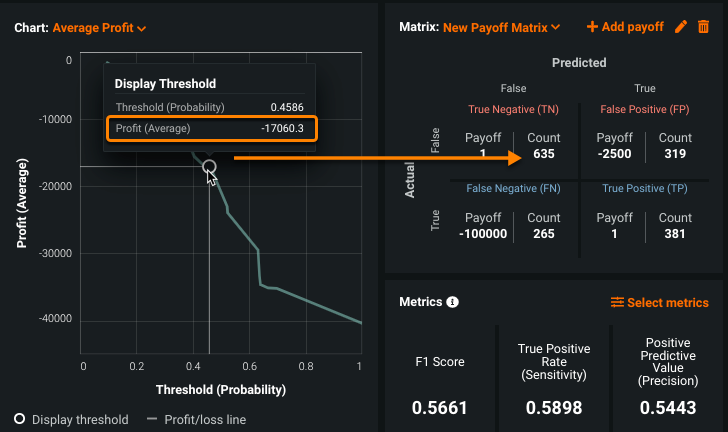Click the Display threshold legend marker
Screen dimensions: 728x432
click(x=20, y=419)
